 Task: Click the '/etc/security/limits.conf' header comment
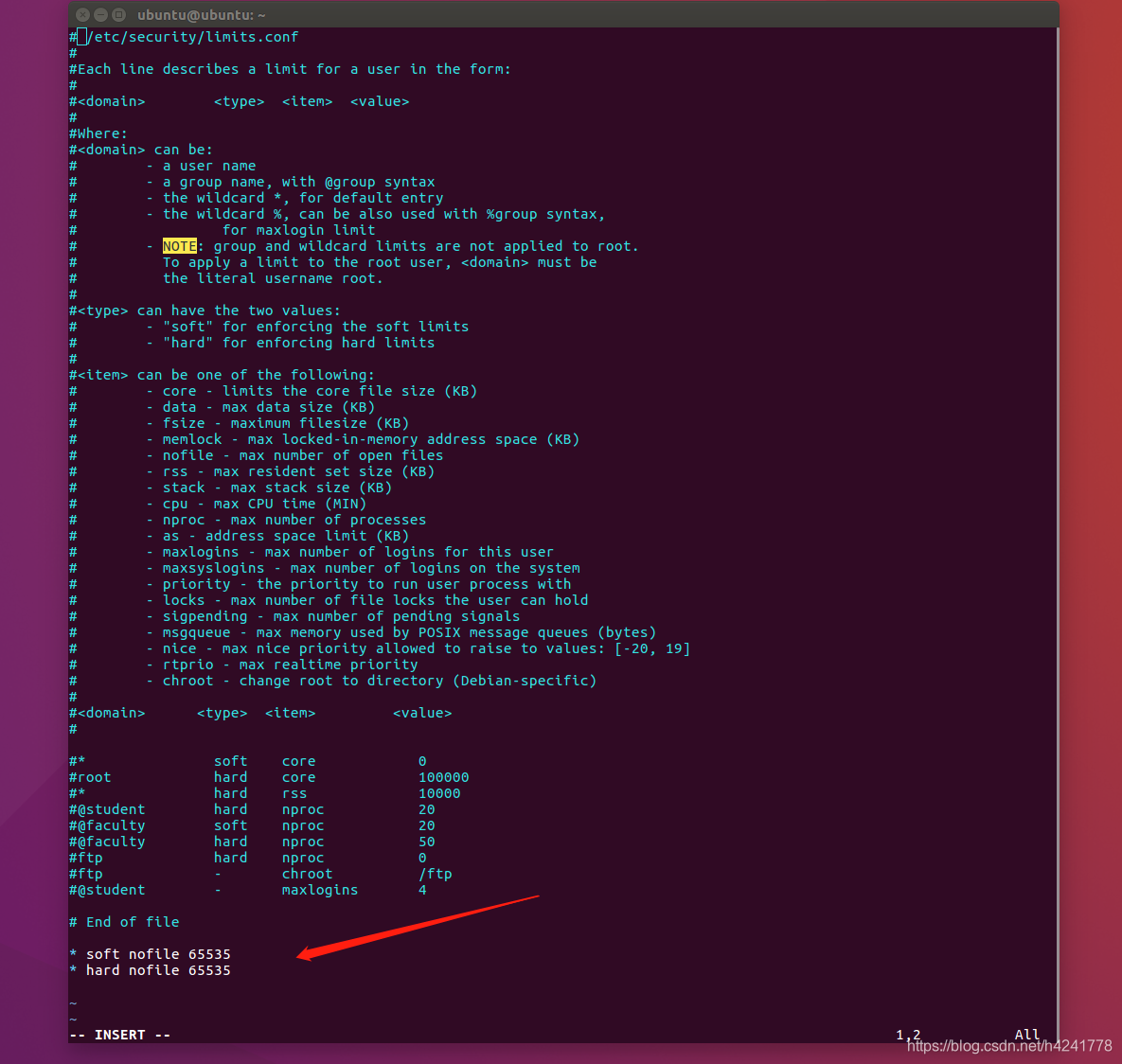tap(185, 36)
